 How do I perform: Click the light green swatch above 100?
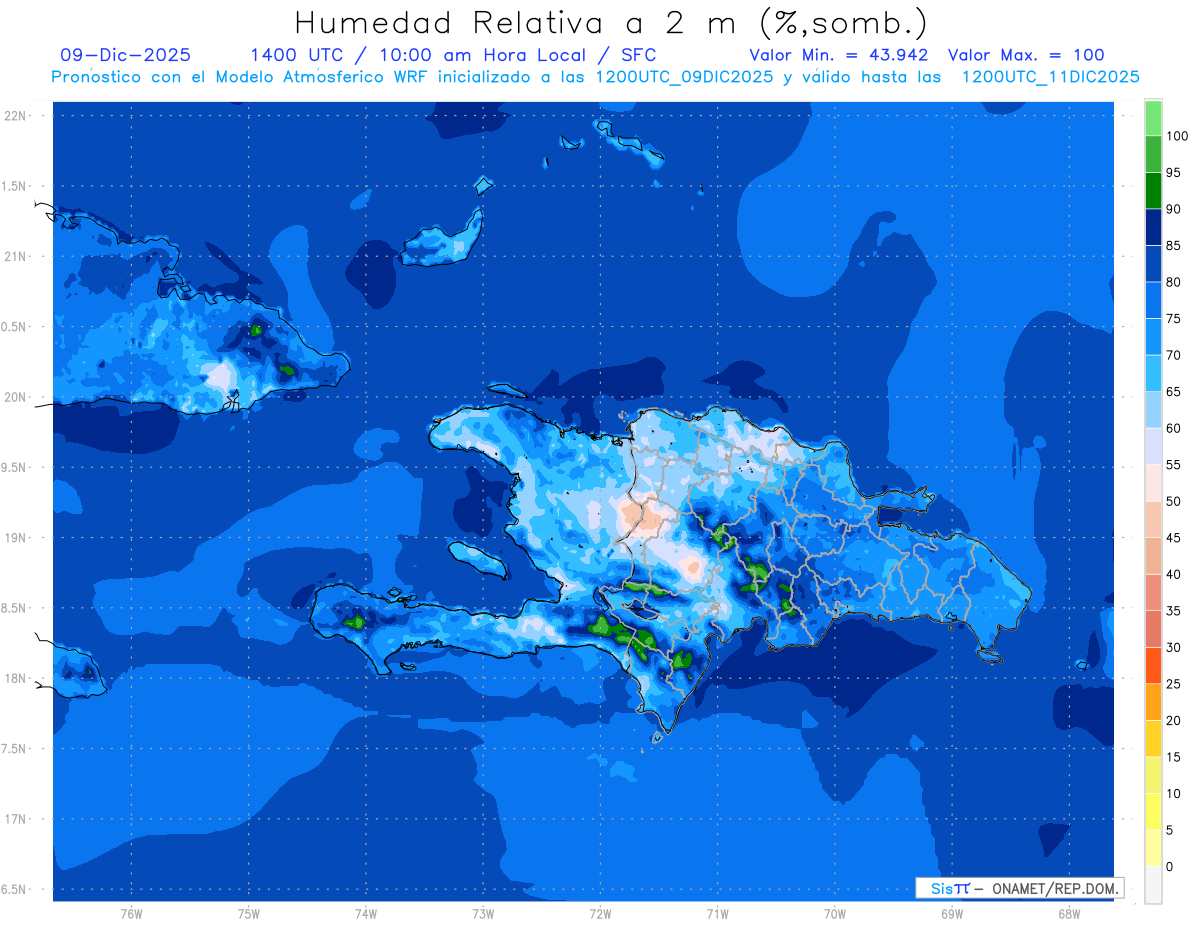click(x=1153, y=118)
